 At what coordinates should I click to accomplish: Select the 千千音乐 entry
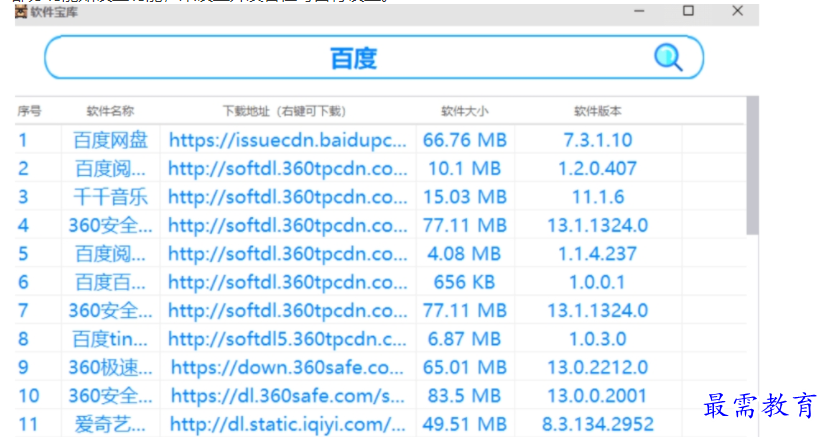pos(110,197)
